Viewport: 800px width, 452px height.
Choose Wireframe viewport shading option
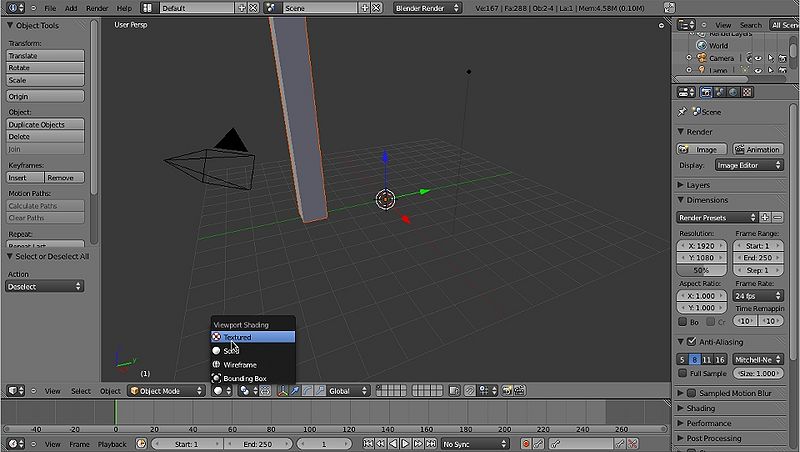pos(240,365)
